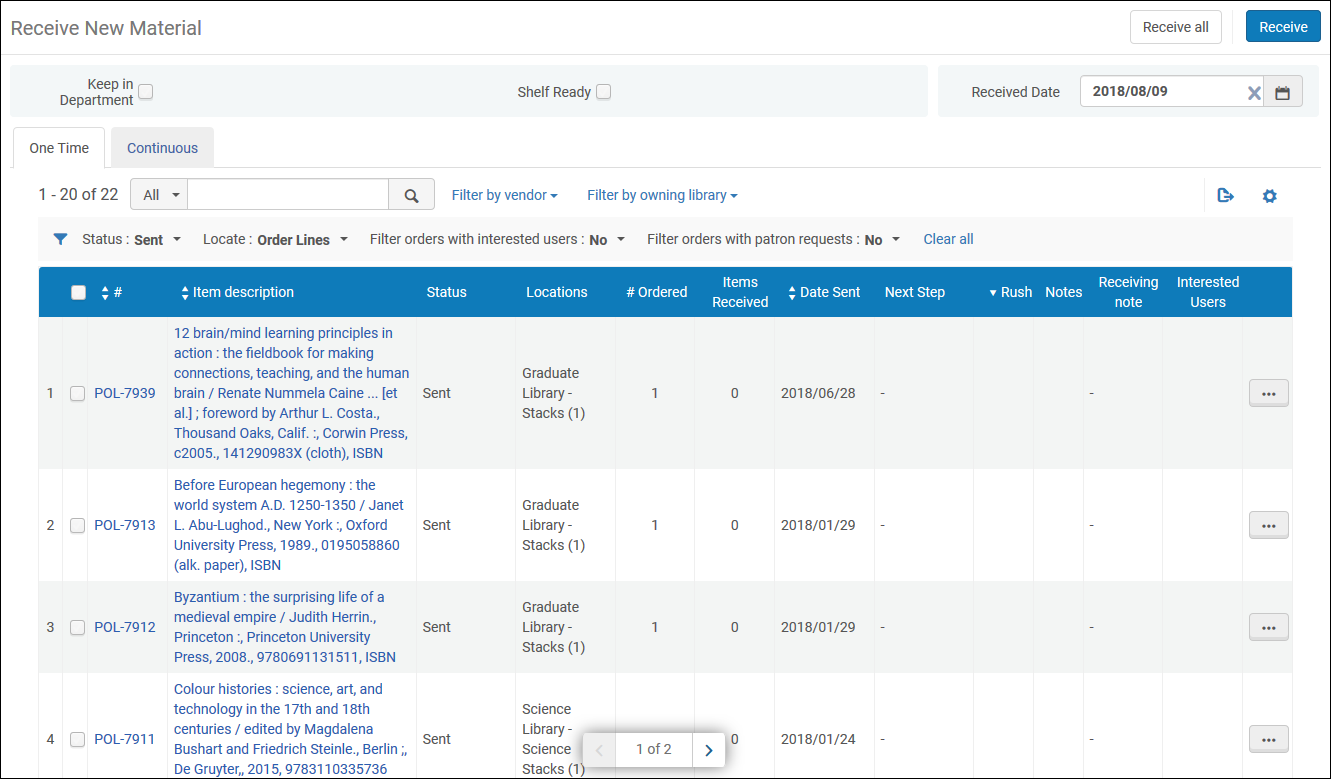Click the Receiving note column header
The image size is (1331, 779).
(1128, 292)
